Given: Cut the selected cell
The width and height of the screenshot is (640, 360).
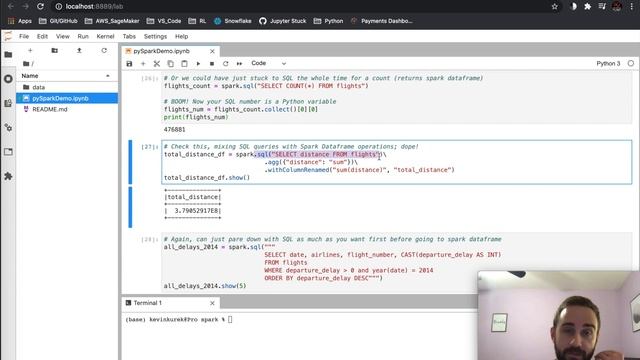Looking at the screenshot, I should [x=157, y=64].
